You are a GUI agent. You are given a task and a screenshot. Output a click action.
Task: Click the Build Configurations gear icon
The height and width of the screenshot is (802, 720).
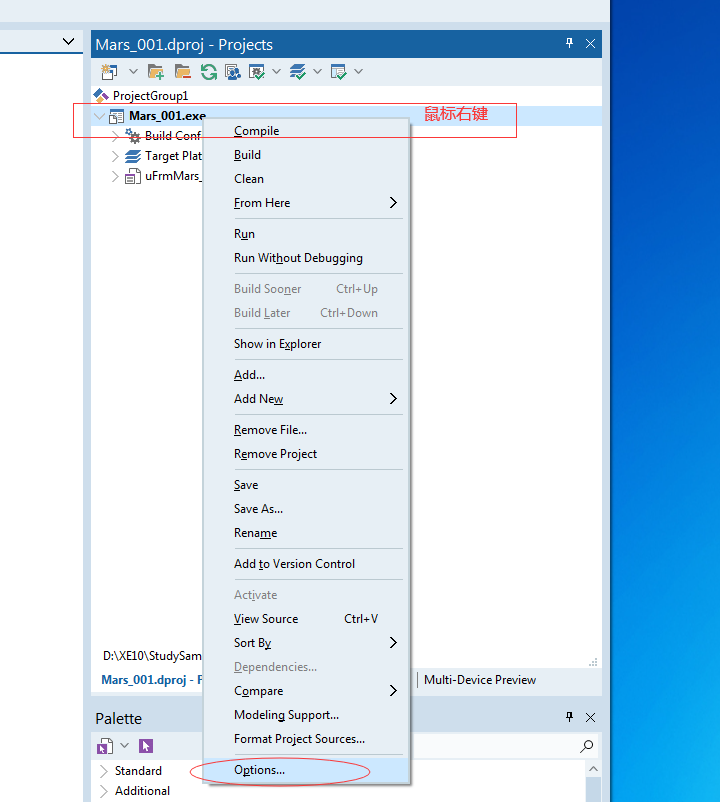click(133, 136)
